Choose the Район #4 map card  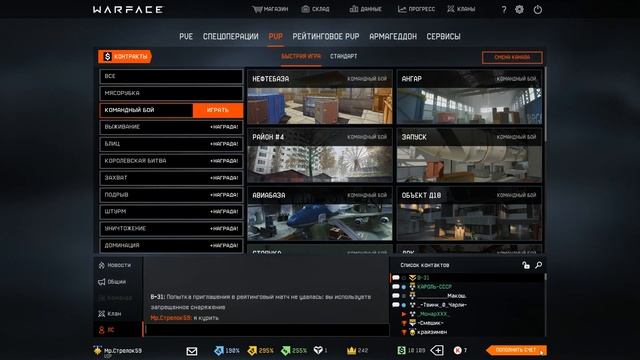[x=320, y=155]
